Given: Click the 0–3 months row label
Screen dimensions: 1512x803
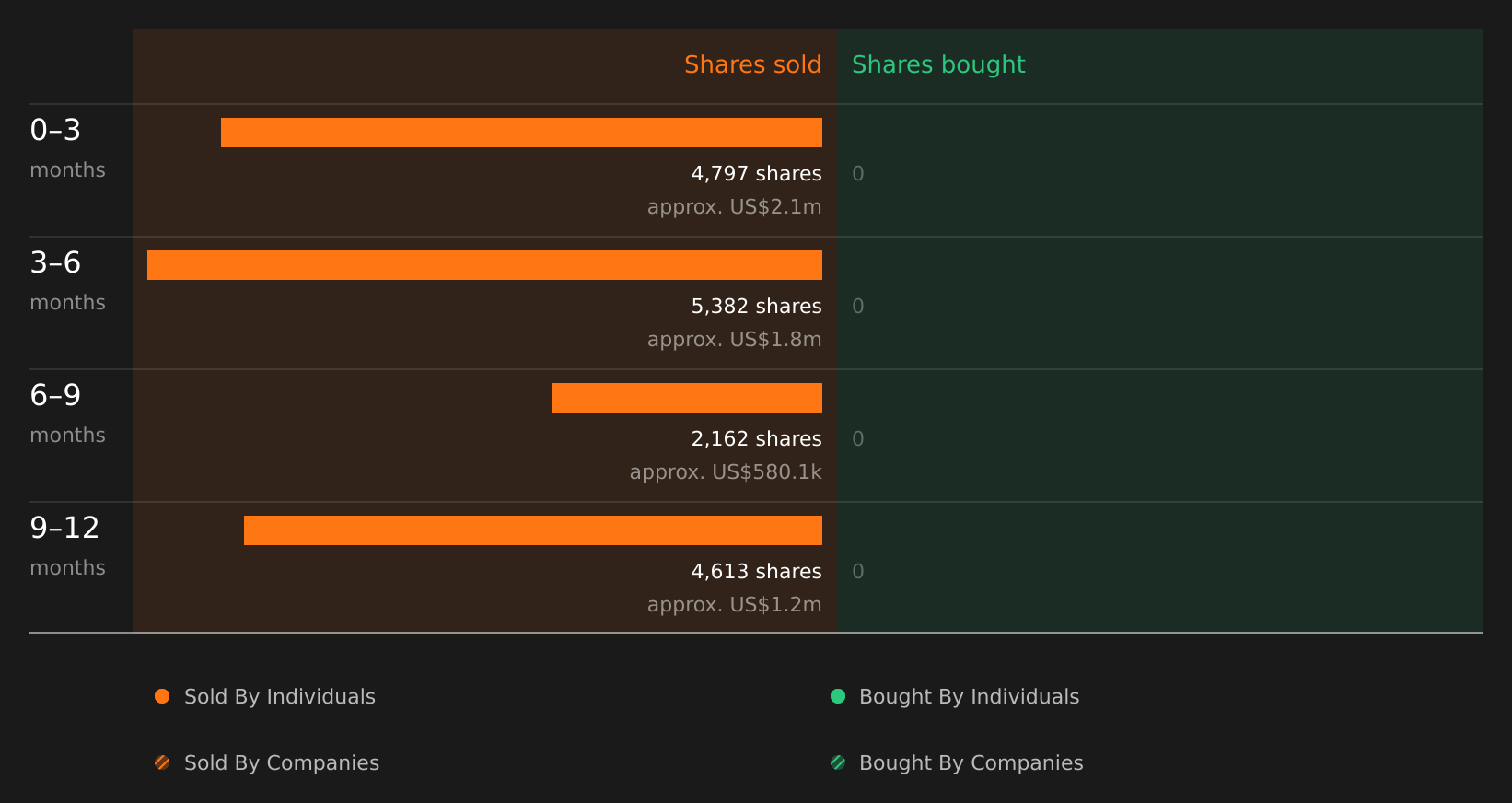Looking at the screenshot, I should (68, 148).
